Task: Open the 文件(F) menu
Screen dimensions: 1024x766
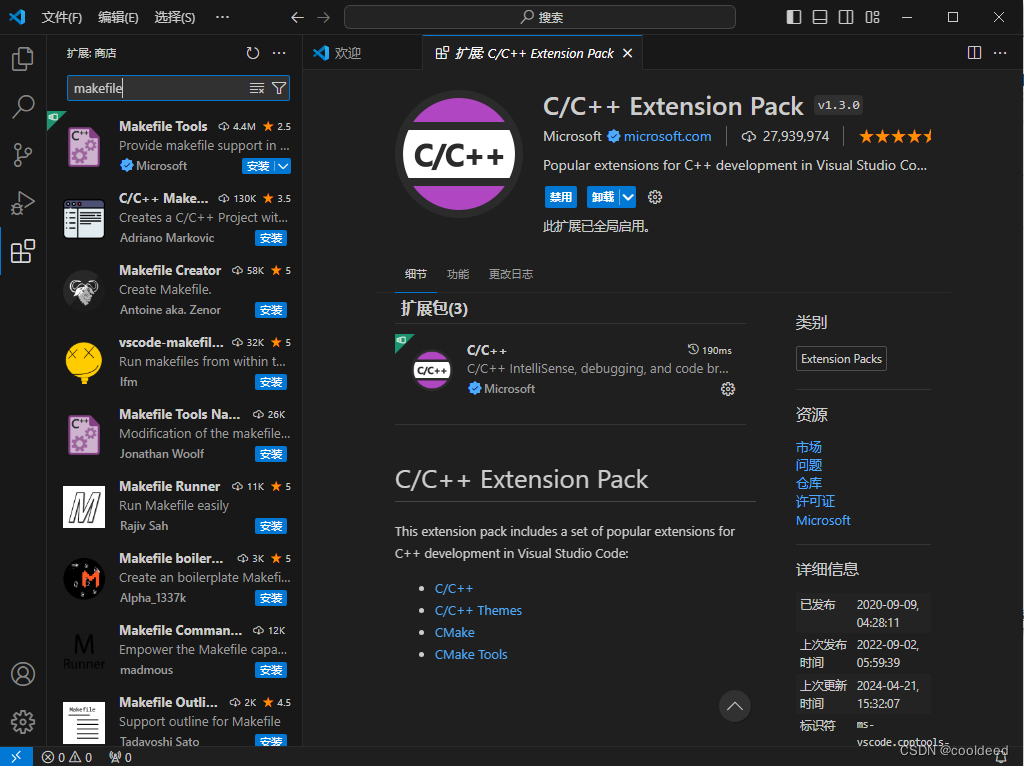Action: click(61, 17)
